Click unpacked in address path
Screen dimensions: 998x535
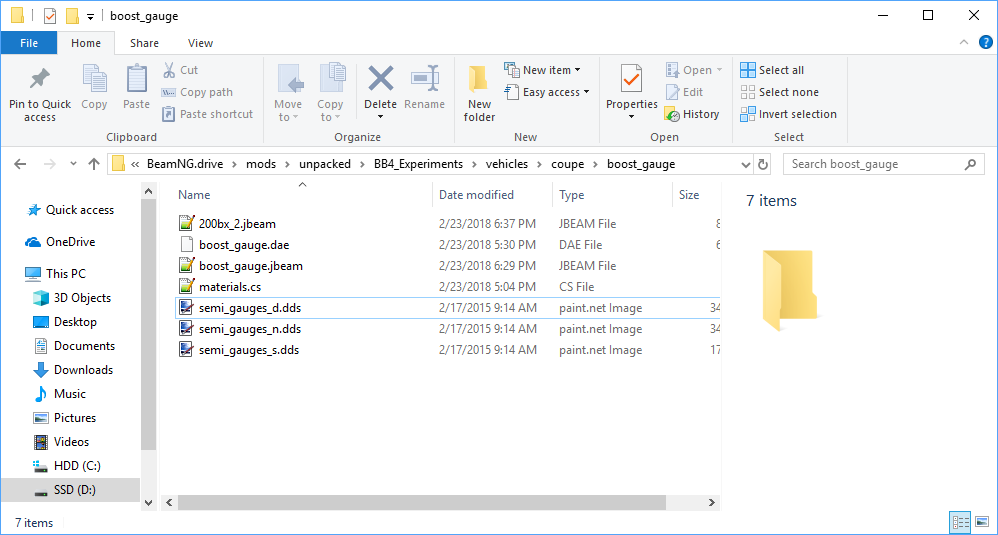point(325,164)
